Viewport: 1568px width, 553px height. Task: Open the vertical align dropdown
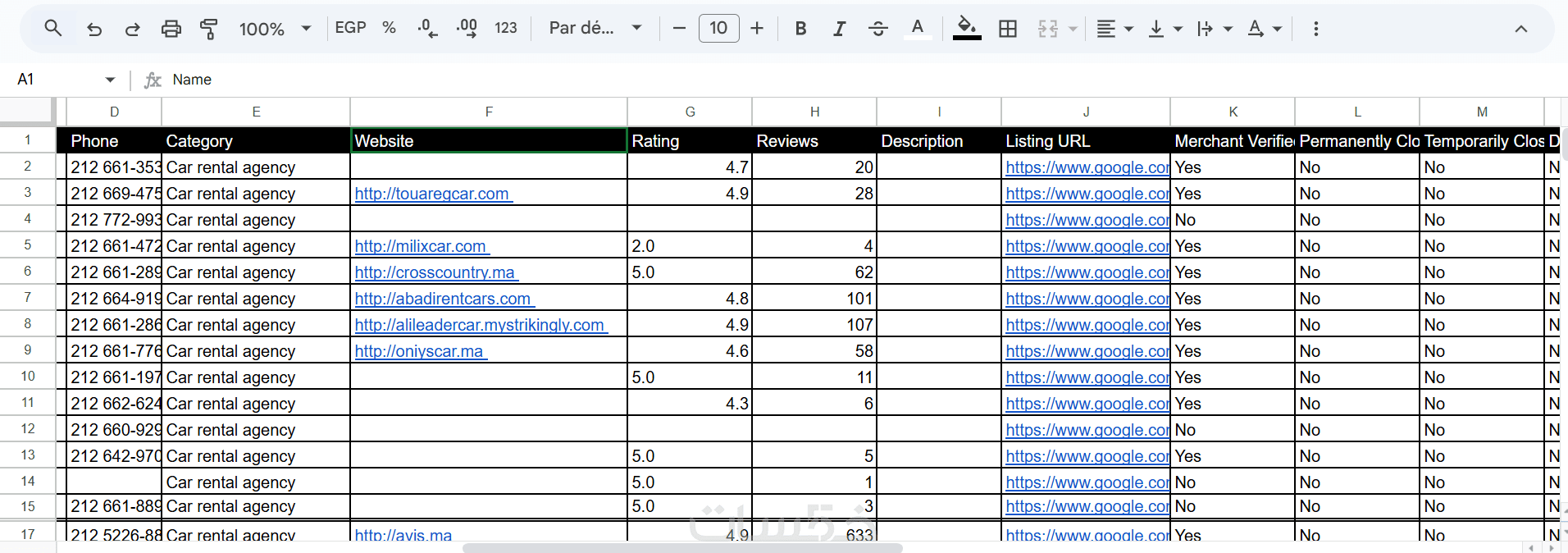1165,29
